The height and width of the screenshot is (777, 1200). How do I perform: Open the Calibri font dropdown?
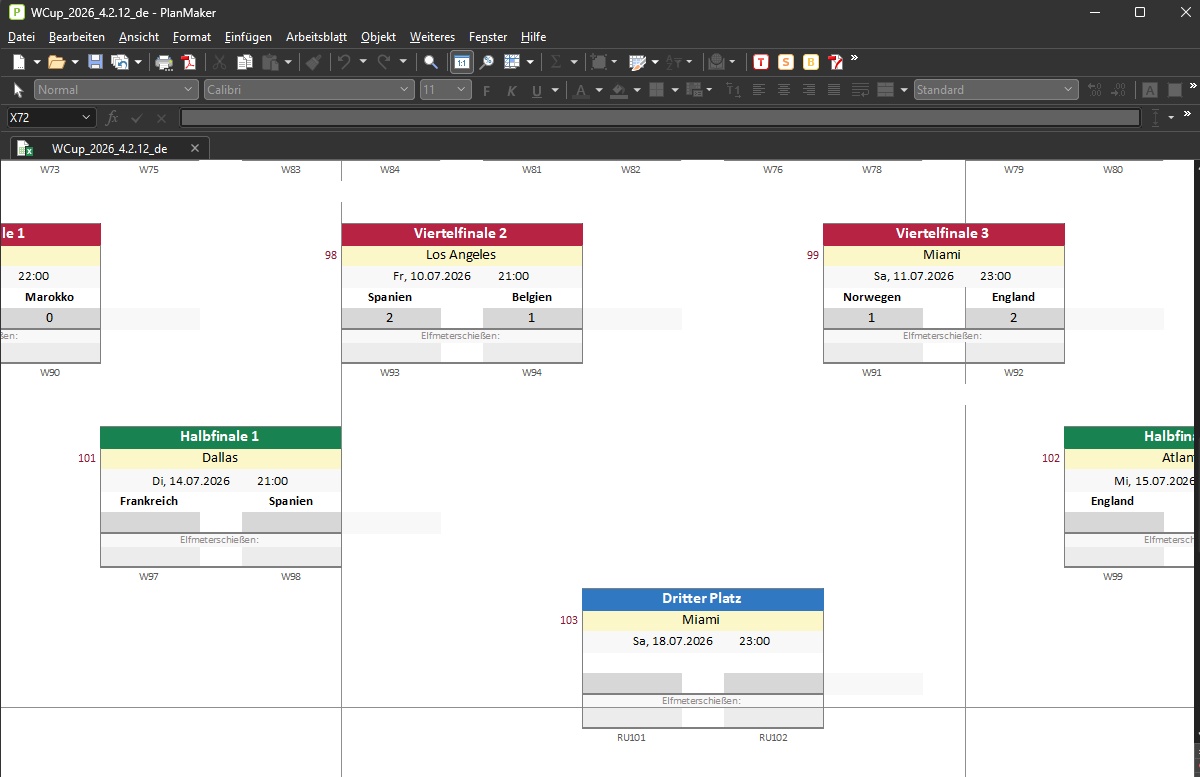[x=308, y=90]
